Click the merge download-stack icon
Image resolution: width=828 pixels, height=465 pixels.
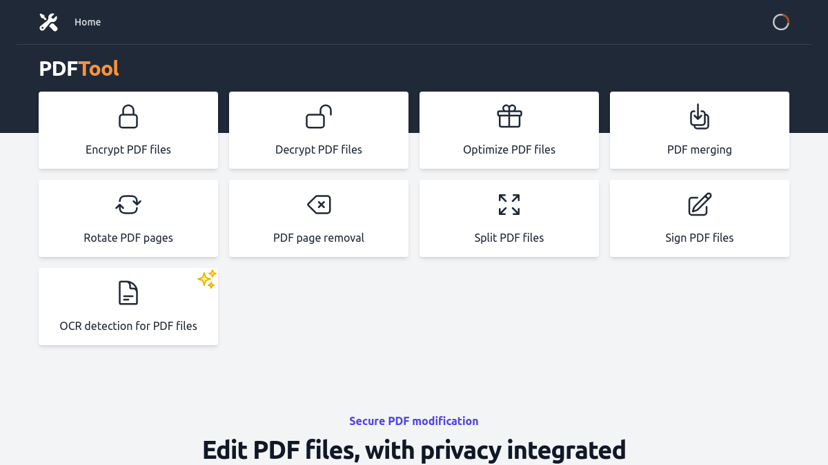pyautogui.click(x=699, y=117)
